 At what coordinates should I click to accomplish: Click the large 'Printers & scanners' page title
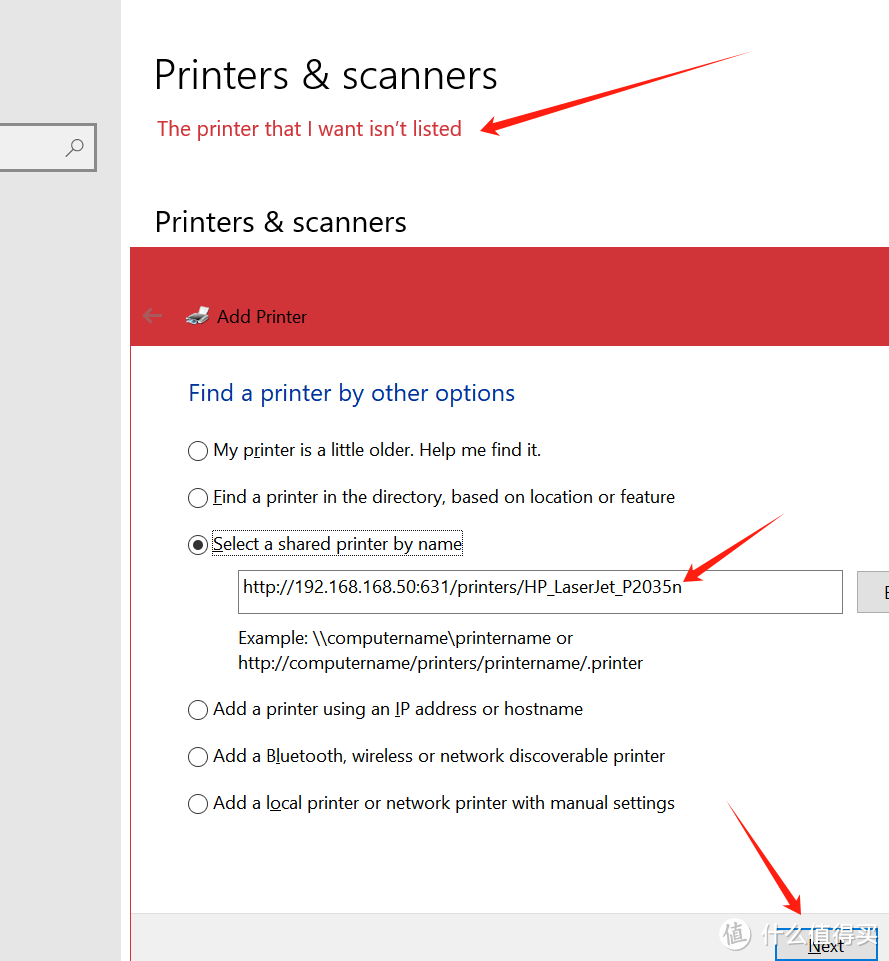[325, 76]
